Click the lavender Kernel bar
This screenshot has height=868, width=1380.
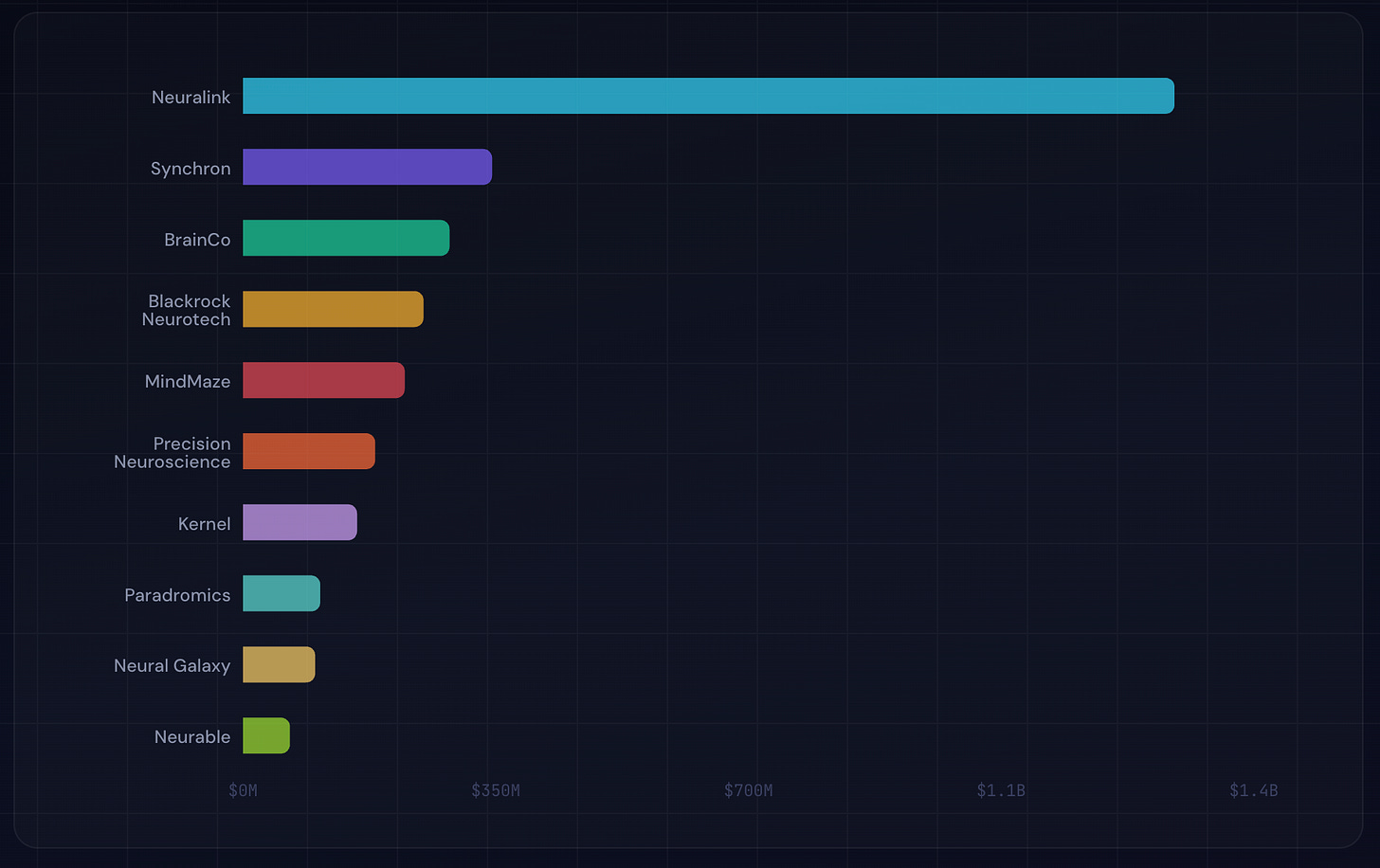coord(300,522)
